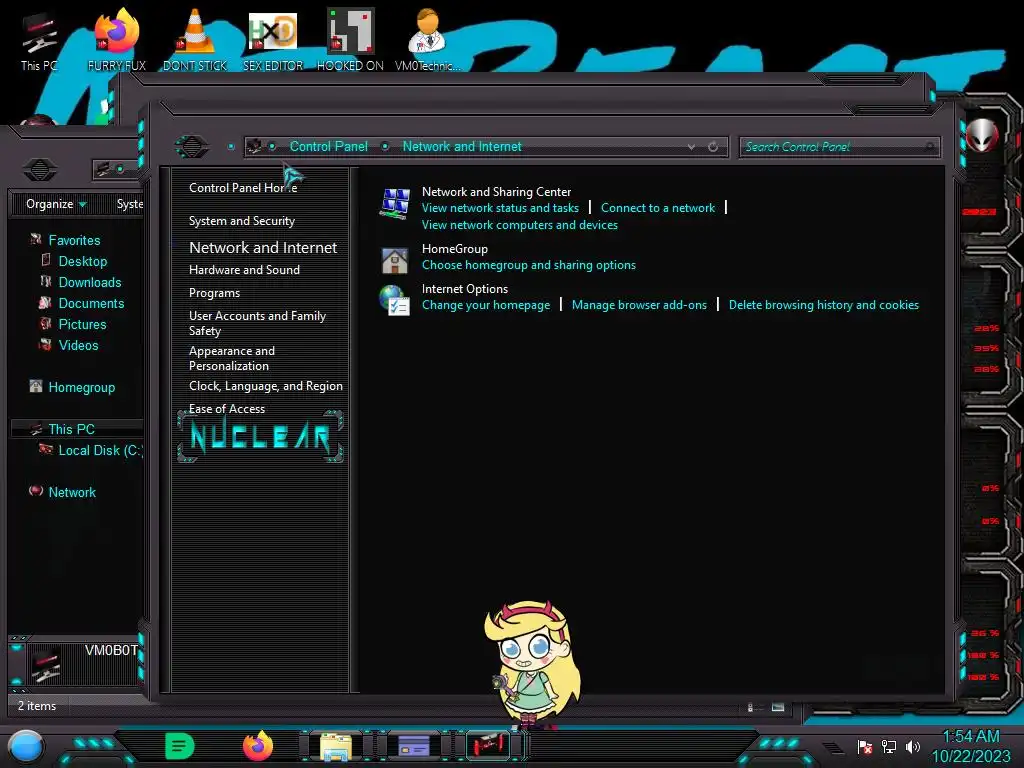Select Network in Explorer sidebar
The width and height of the screenshot is (1024, 768).
72,492
